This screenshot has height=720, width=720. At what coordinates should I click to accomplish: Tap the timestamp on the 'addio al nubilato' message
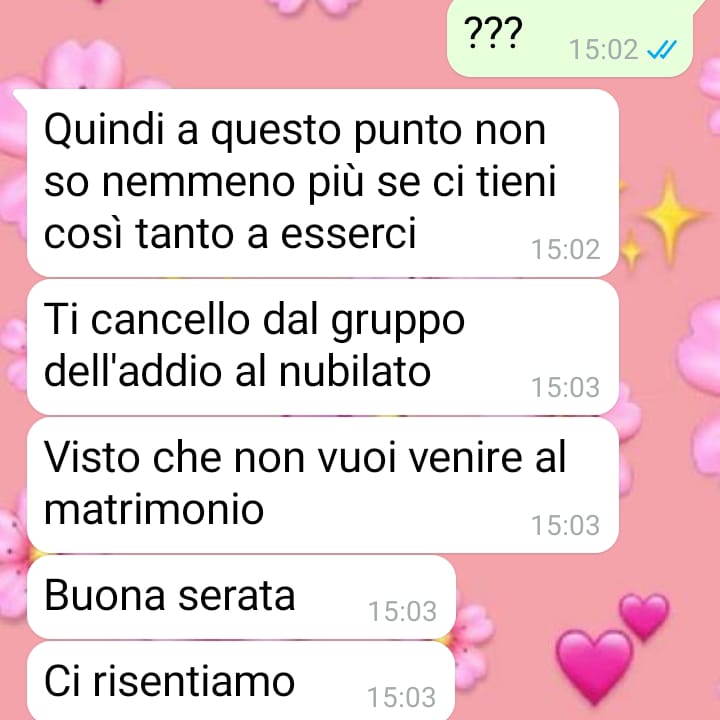coord(566,387)
